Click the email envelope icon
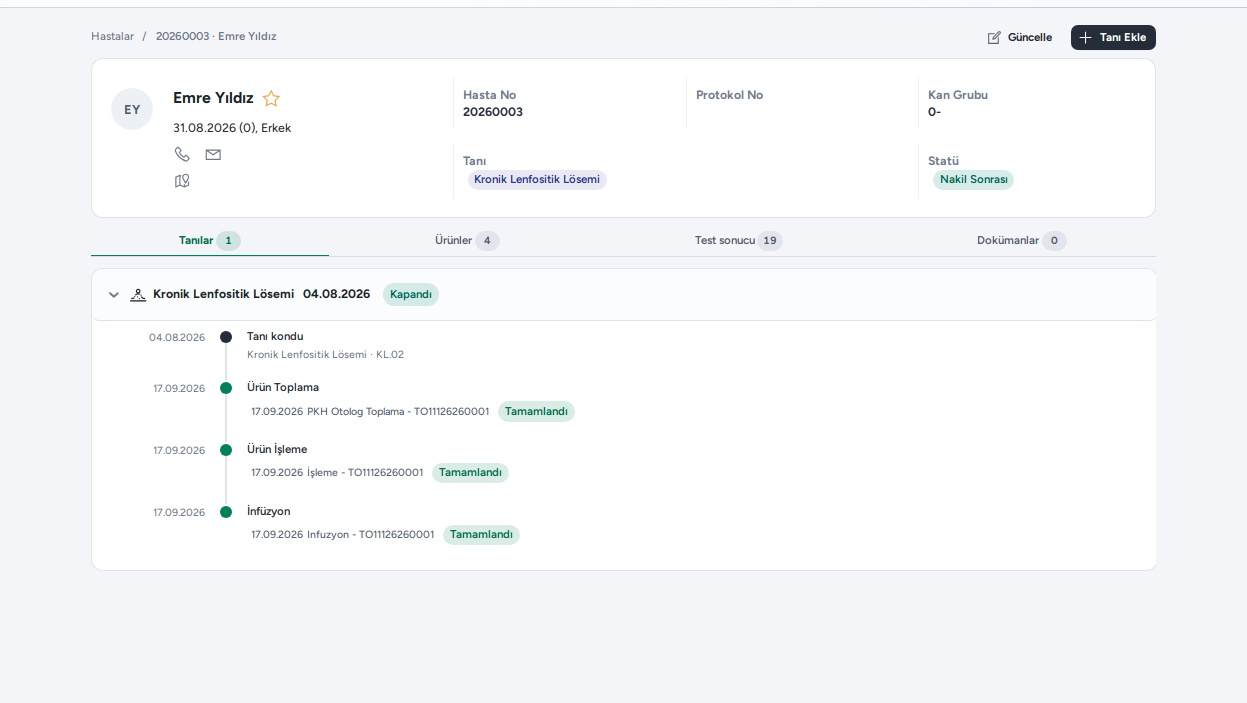 [213, 154]
